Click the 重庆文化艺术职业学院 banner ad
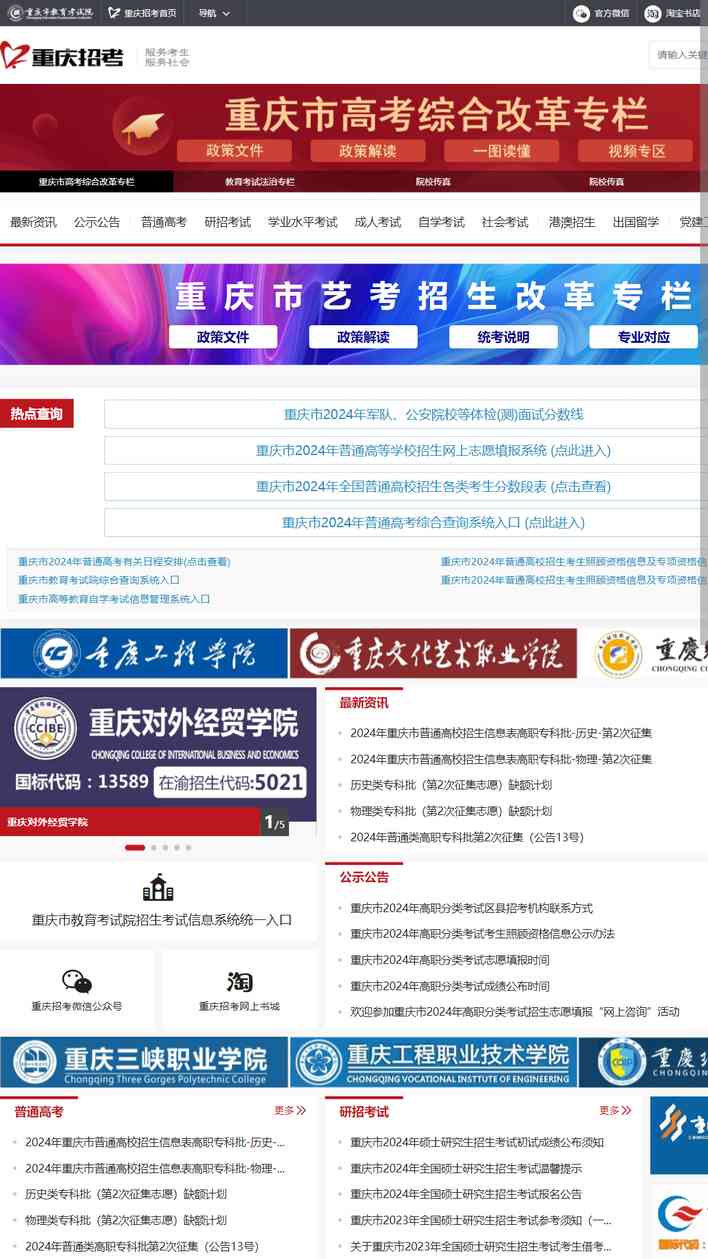The height and width of the screenshot is (1259, 708). click(434, 653)
